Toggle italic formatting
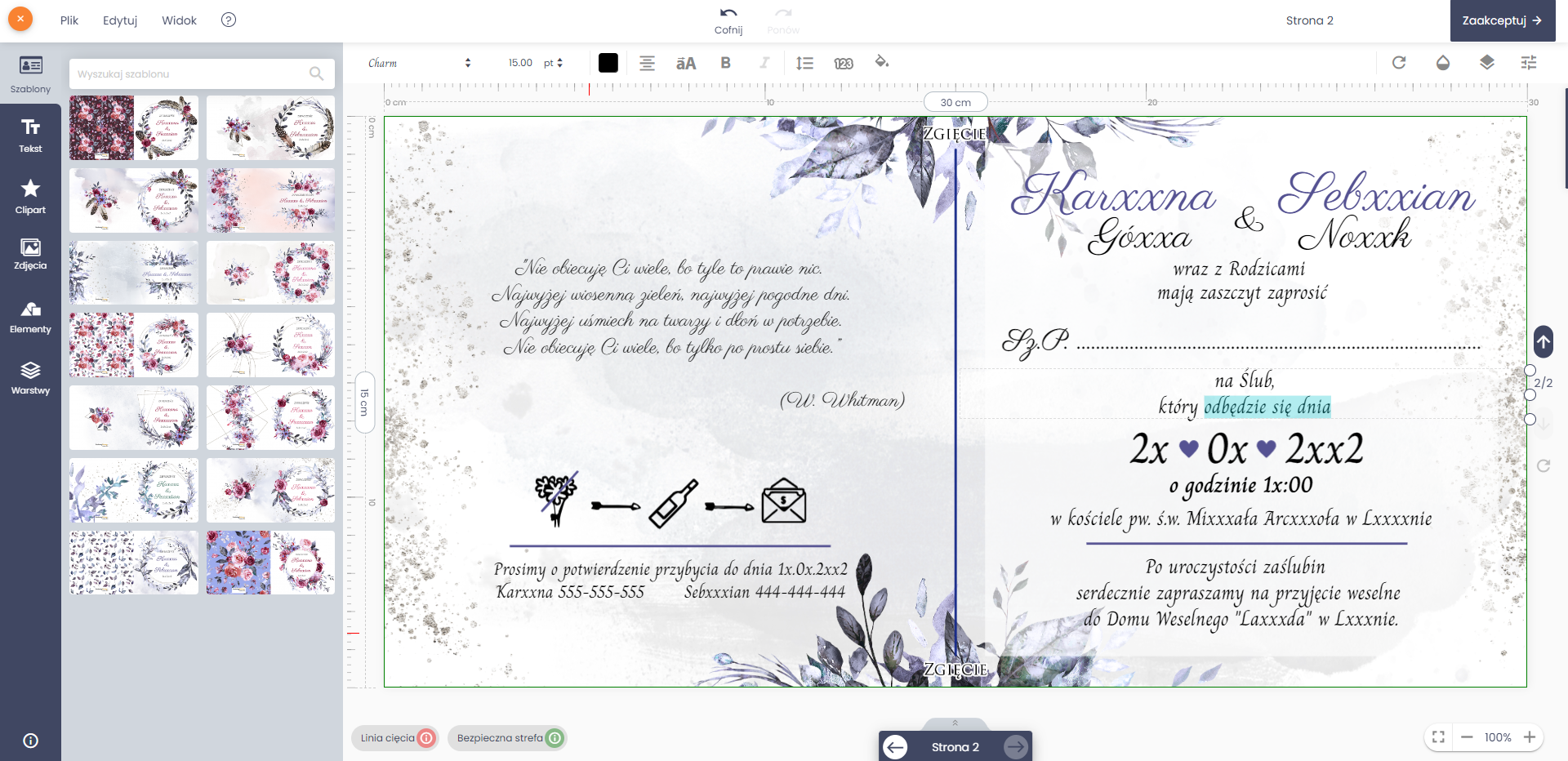This screenshot has width=1568, height=761. coord(764,63)
